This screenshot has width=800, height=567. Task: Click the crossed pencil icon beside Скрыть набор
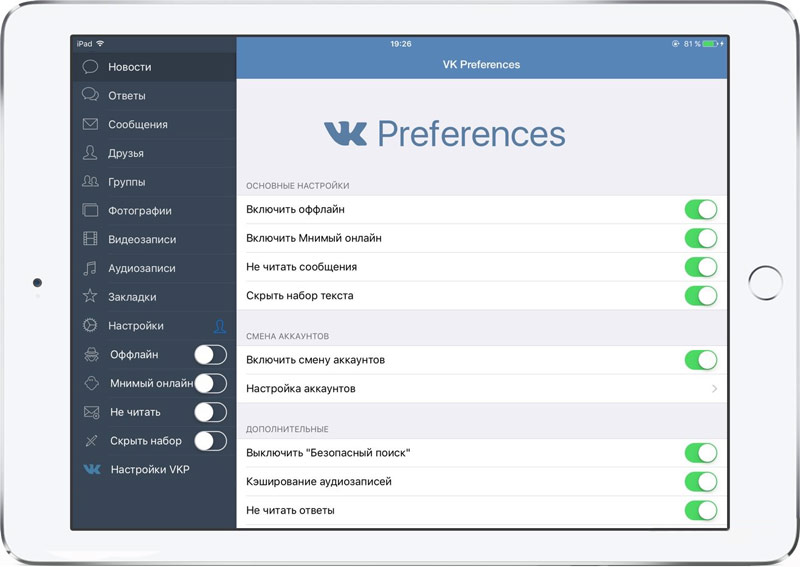coord(91,440)
